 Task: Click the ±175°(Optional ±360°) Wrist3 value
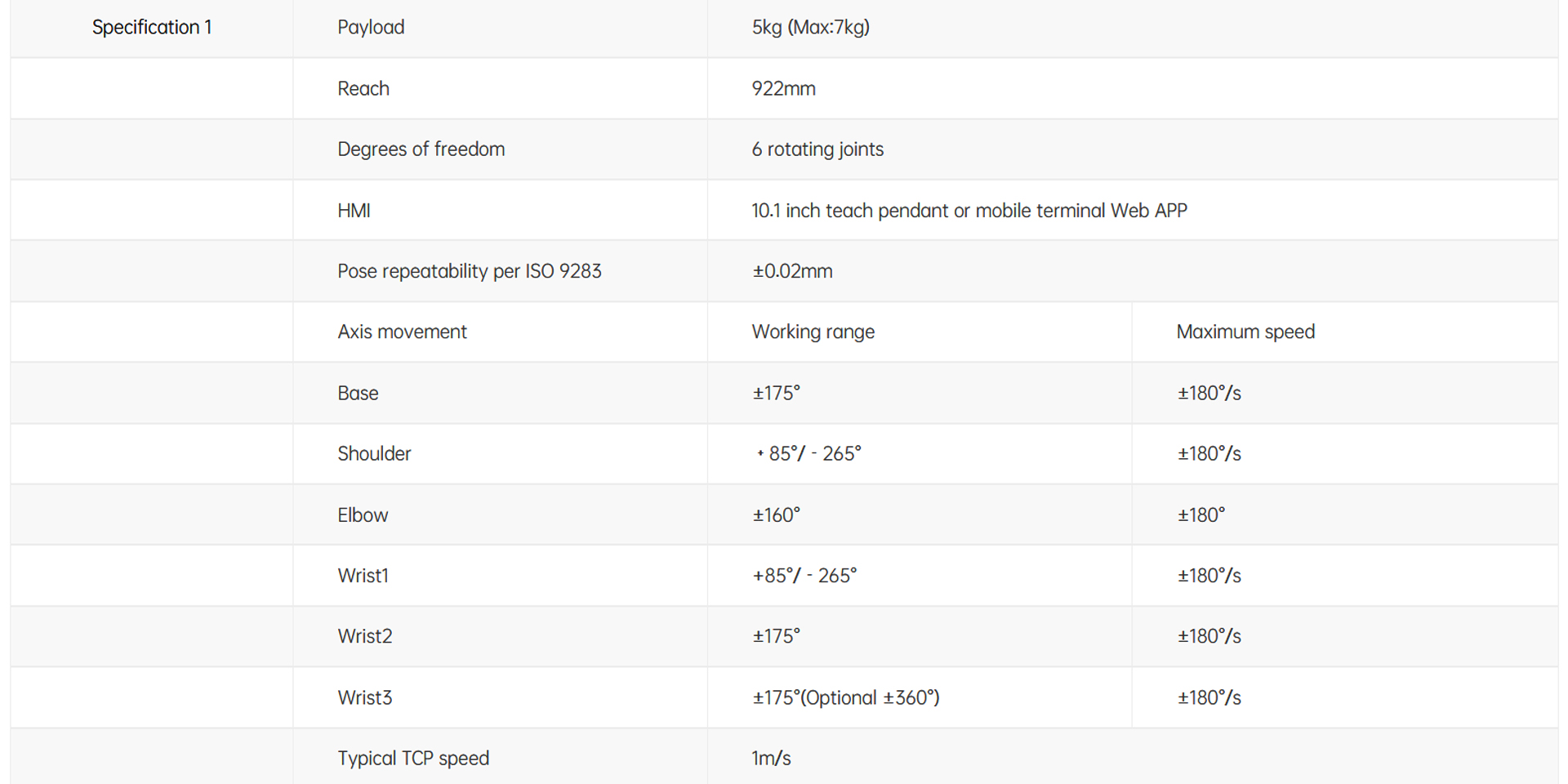tap(845, 698)
